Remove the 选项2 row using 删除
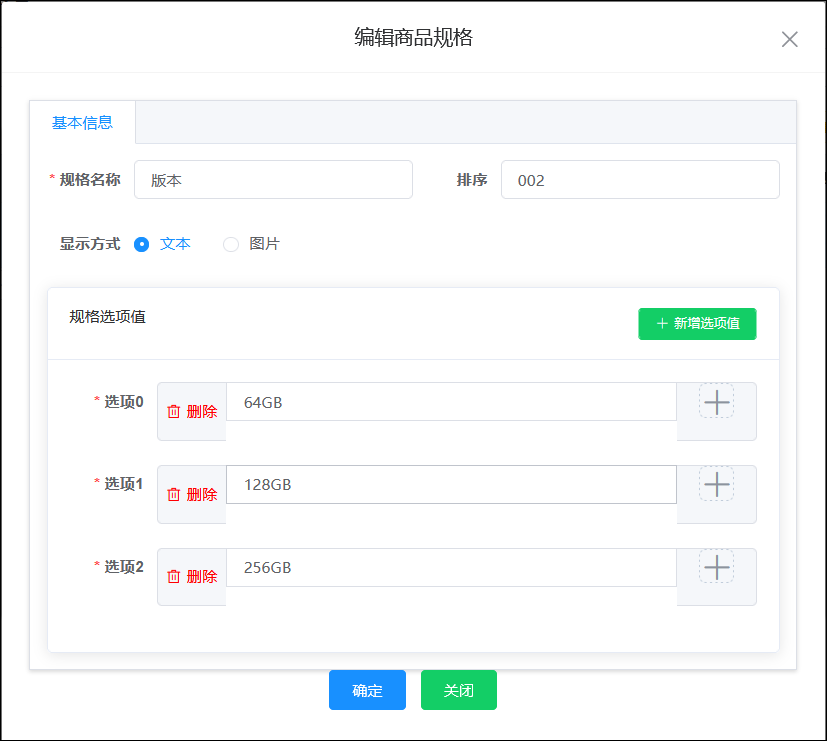The image size is (827, 741). pos(192,576)
